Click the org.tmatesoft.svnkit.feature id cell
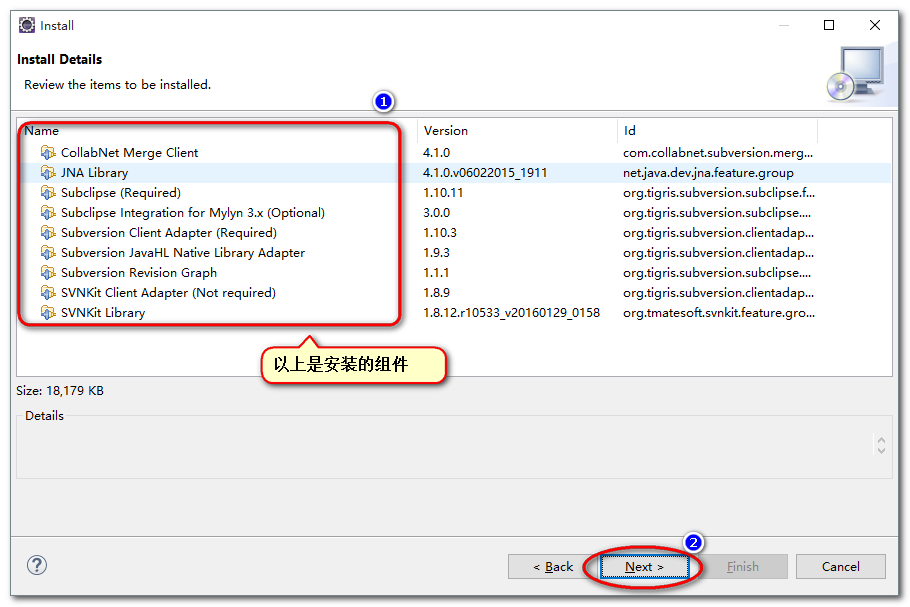Viewport: 910px width, 607px height. 718,313
